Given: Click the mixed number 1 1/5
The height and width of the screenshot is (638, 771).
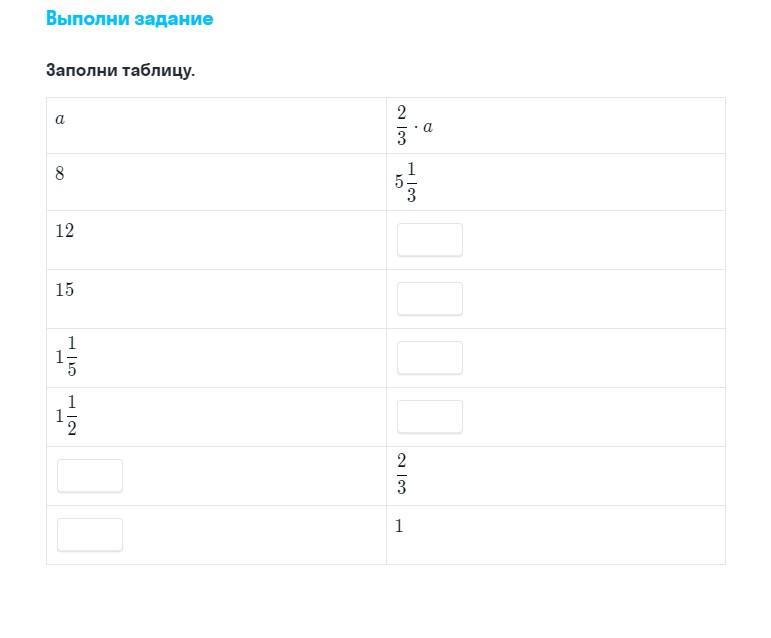Looking at the screenshot, I should point(66,356).
